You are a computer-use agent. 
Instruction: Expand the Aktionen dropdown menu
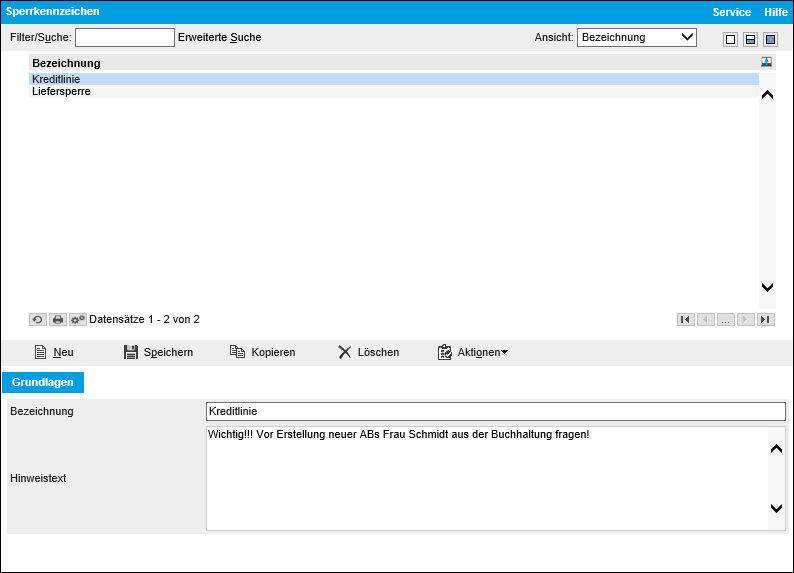click(x=473, y=352)
